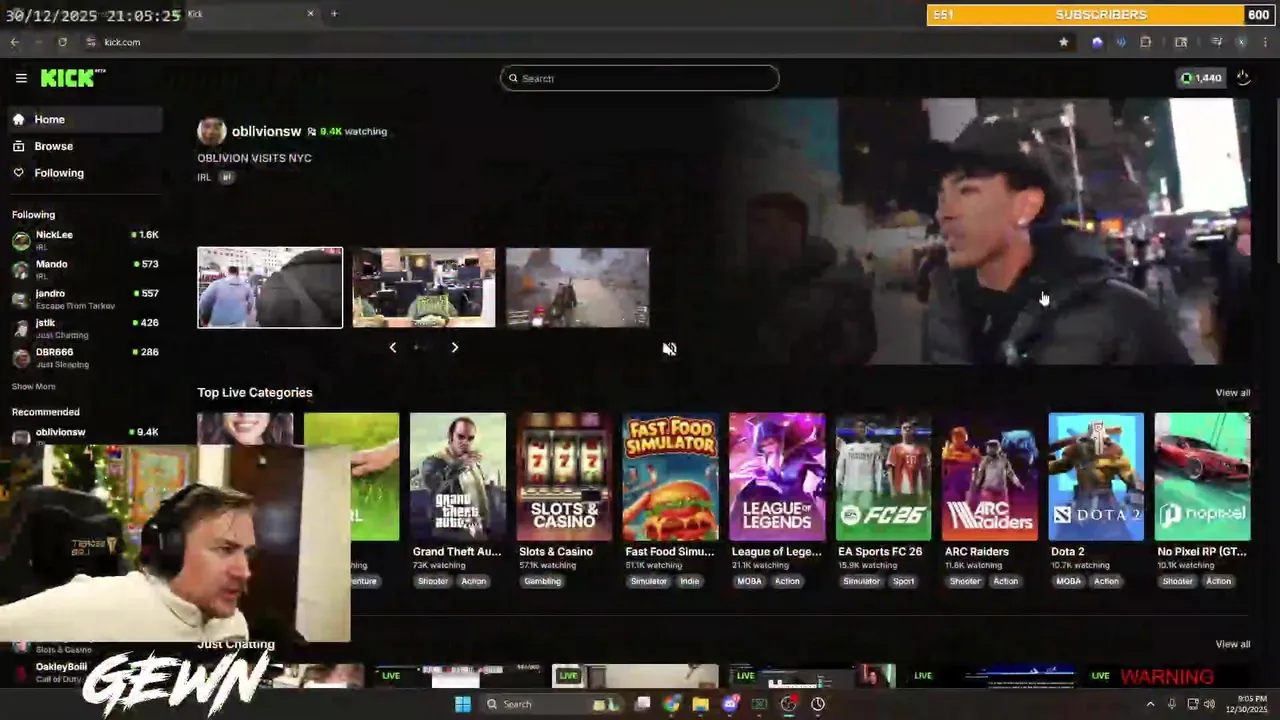Click the taskbar volume speaker icon
The image size is (1280, 720).
pos(1209,704)
